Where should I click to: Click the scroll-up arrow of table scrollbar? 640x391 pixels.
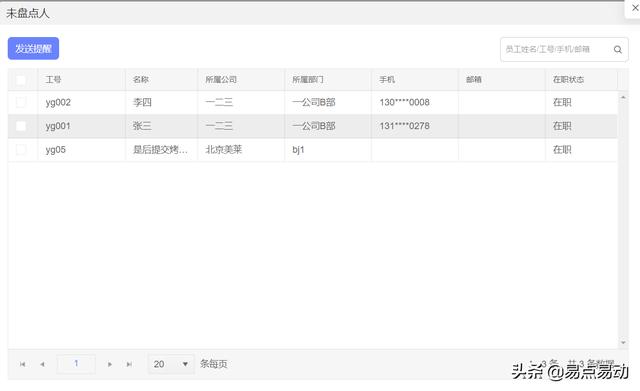[623, 97]
